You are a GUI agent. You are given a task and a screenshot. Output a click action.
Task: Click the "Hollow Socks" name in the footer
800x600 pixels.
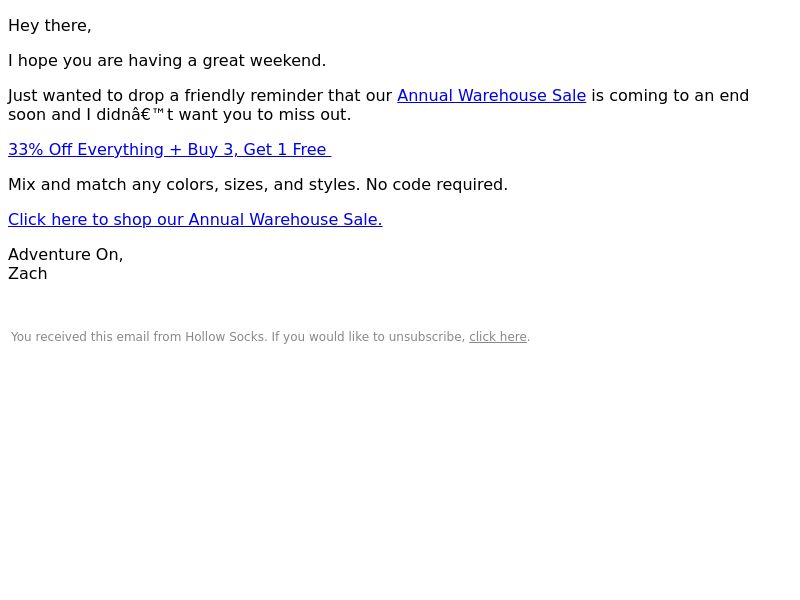coord(226,337)
